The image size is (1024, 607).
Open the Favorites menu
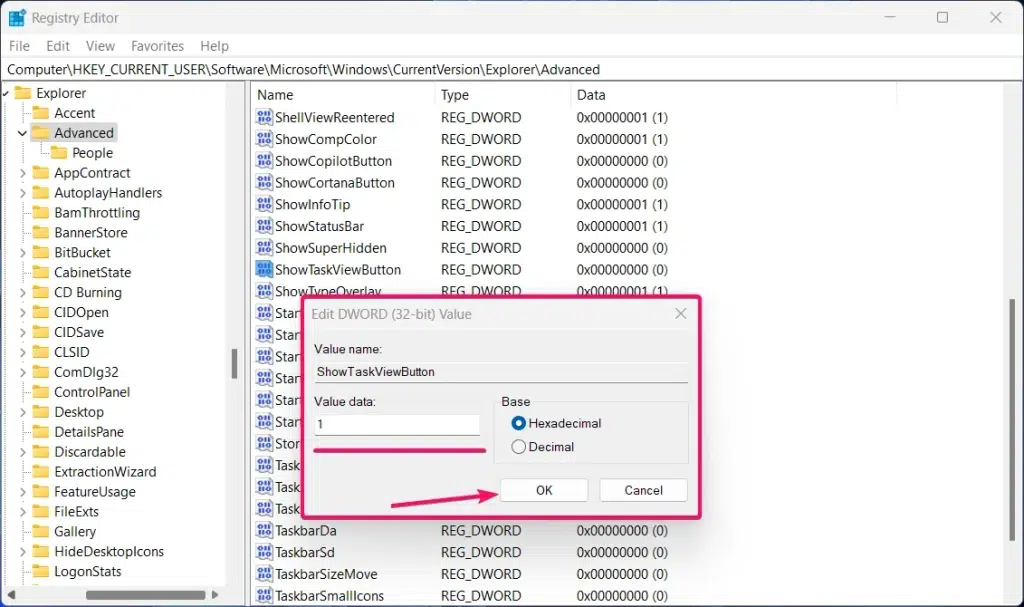(x=157, y=46)
